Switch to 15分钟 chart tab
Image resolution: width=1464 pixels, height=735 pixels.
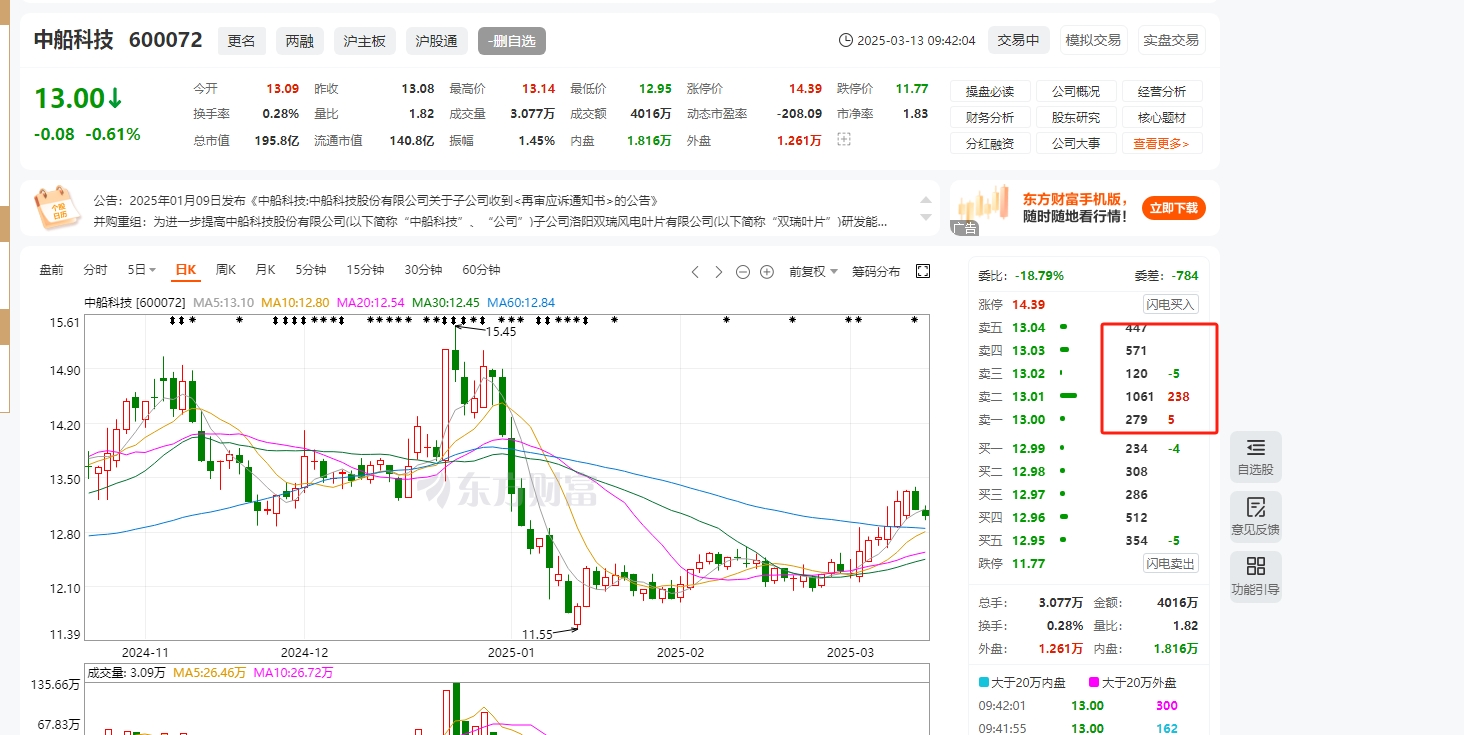[365, 270]
